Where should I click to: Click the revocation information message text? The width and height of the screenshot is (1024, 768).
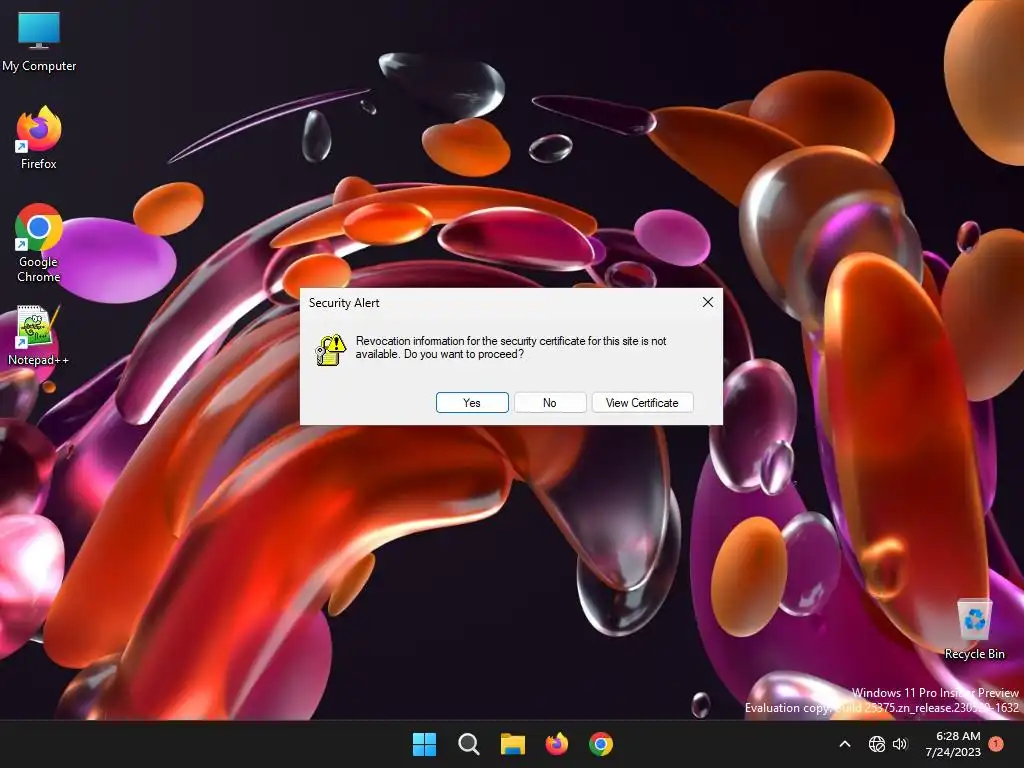pyautogui.click(x=511, y=347)
